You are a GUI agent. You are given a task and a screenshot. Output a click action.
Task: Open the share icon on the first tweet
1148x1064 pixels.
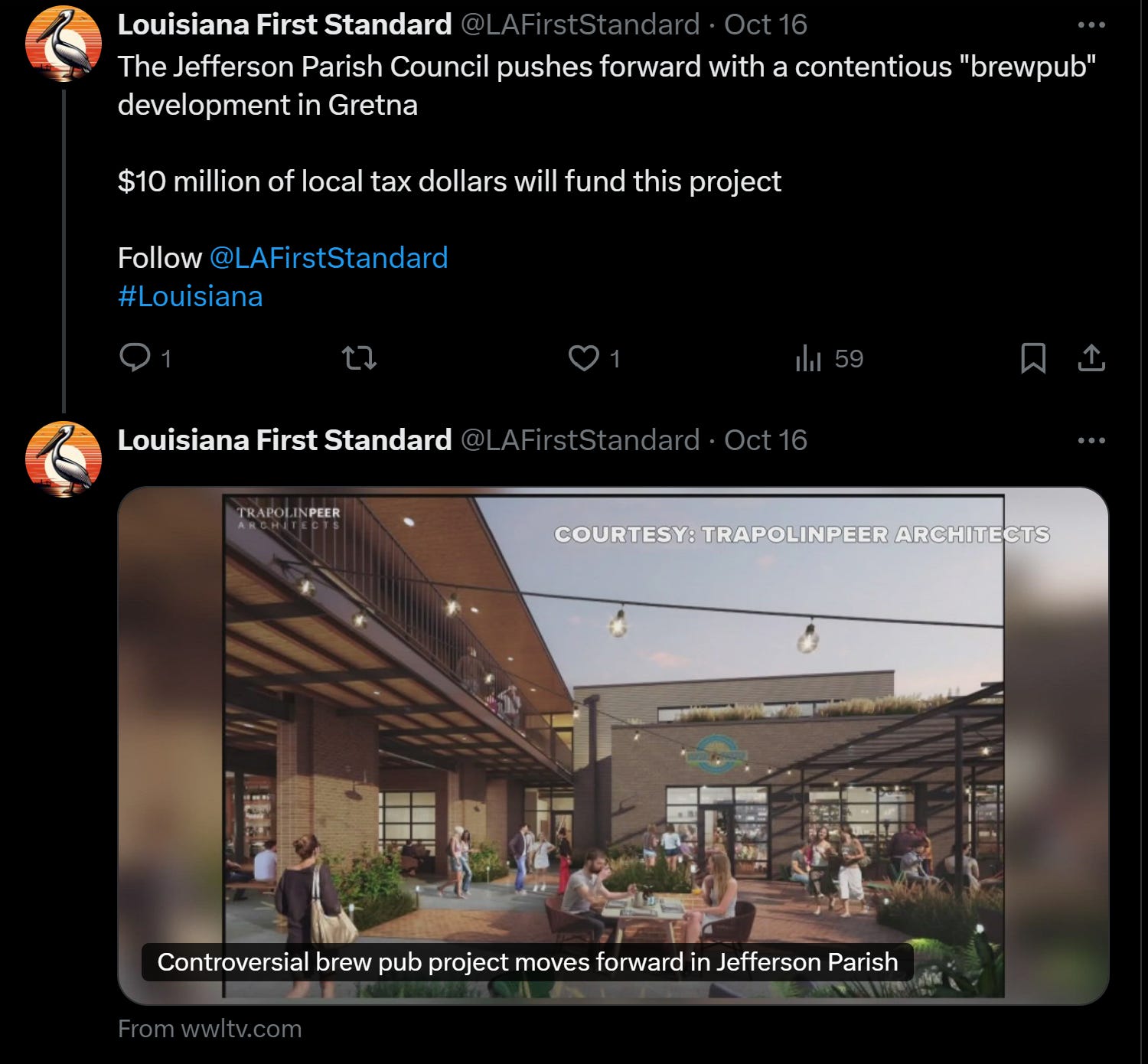(1093, 358)
